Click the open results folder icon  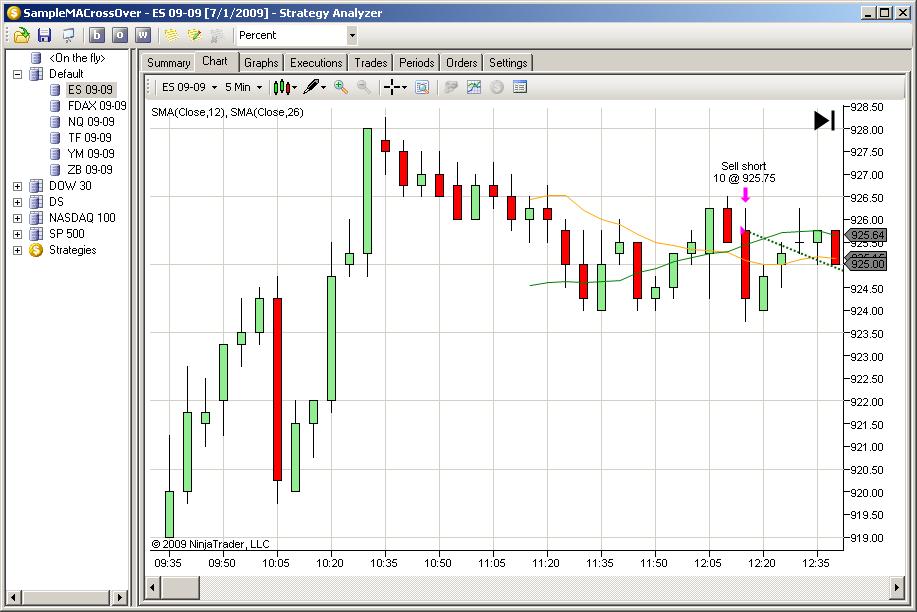point(22,36)
